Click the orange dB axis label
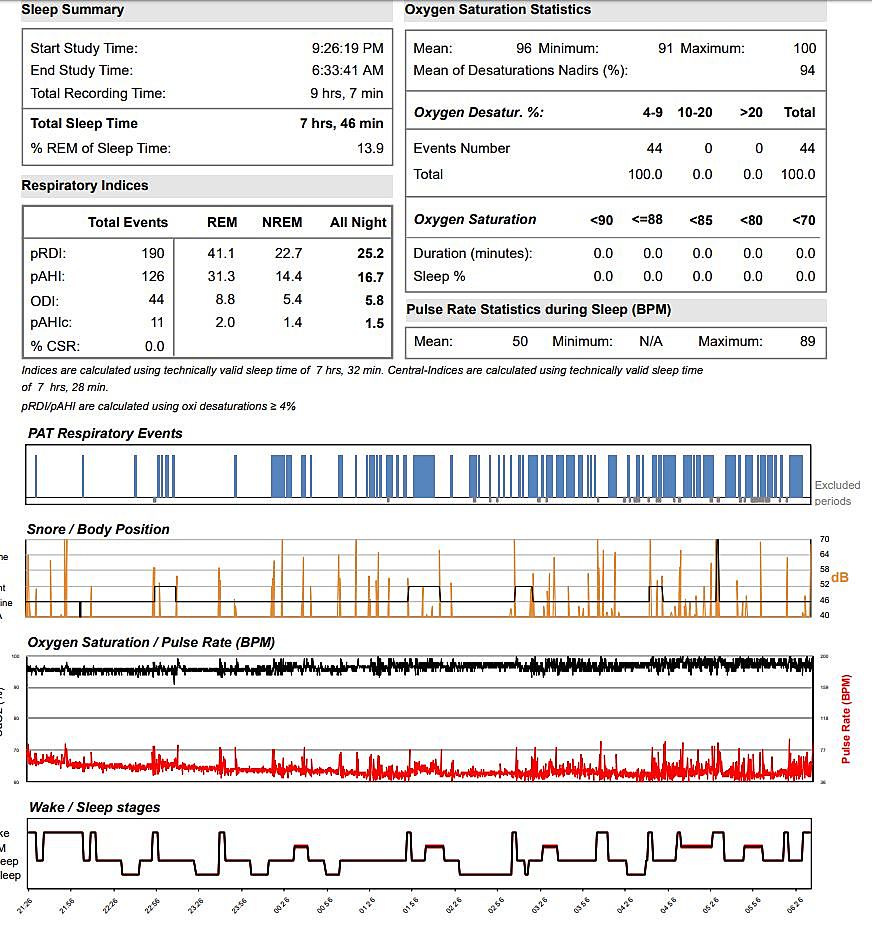The height and width of the screenshot is (930, 872). click(839, 578)
